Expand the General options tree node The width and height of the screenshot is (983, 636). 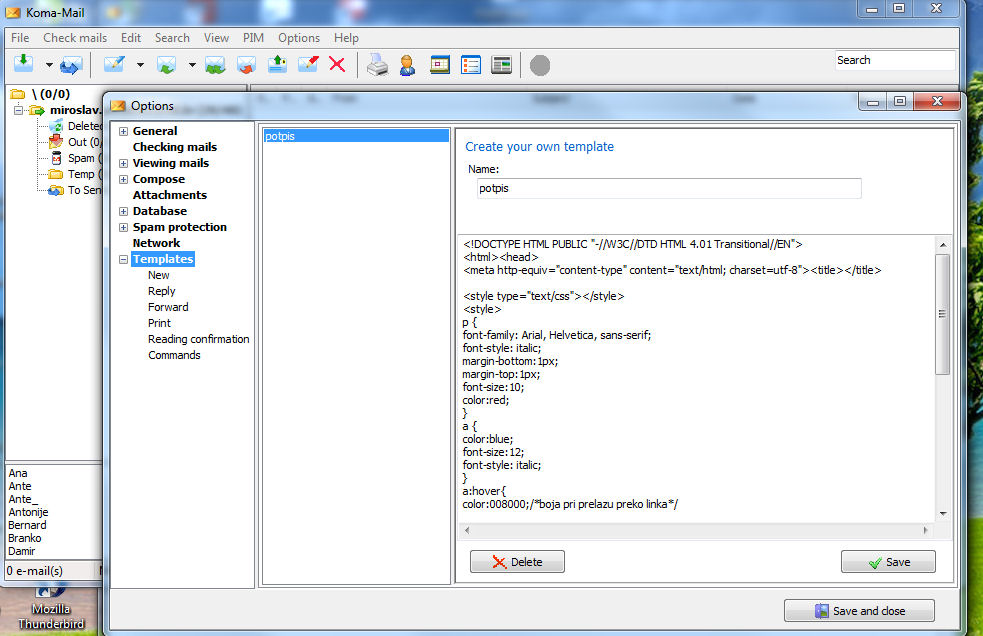[x=123, y=131]
